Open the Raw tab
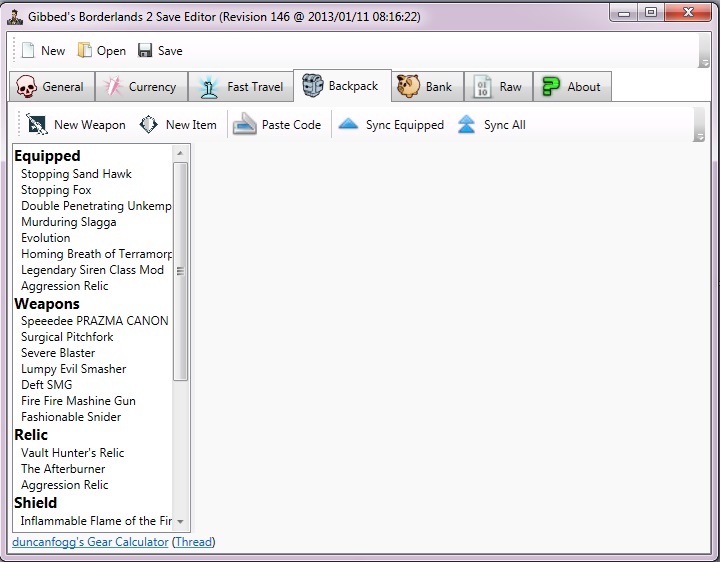 pos(498,86)
